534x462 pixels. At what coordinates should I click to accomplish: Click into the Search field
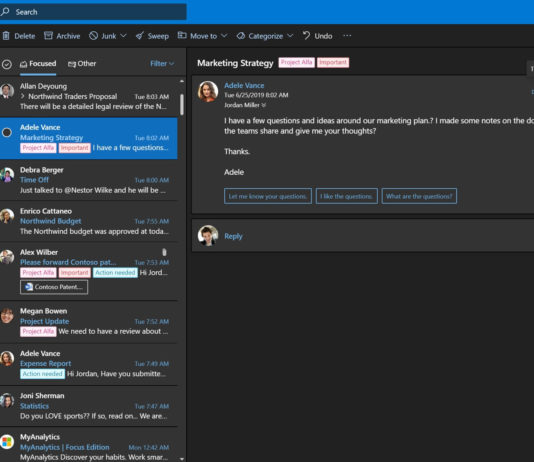pyautogui.click(x=93, y=12)
